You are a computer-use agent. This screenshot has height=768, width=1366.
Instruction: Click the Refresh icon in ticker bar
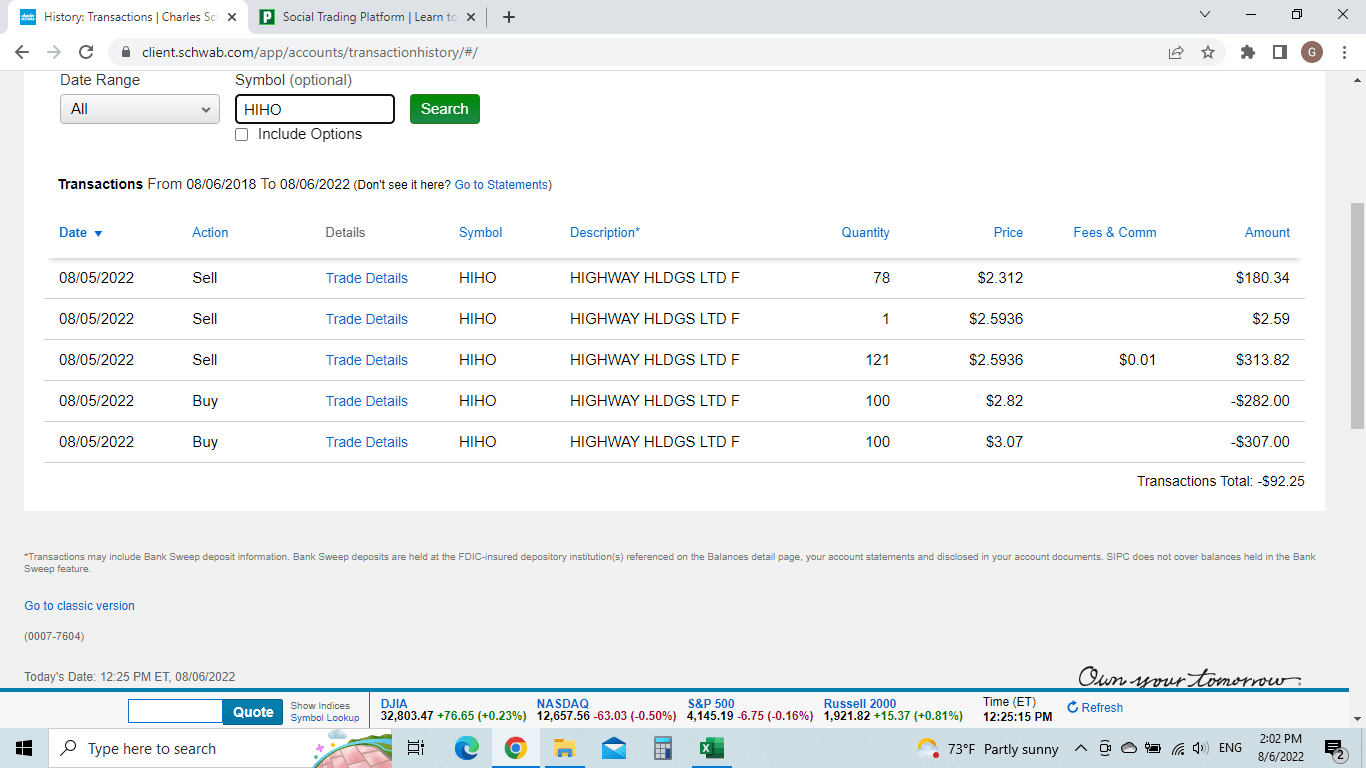[x=1073, y=707]
